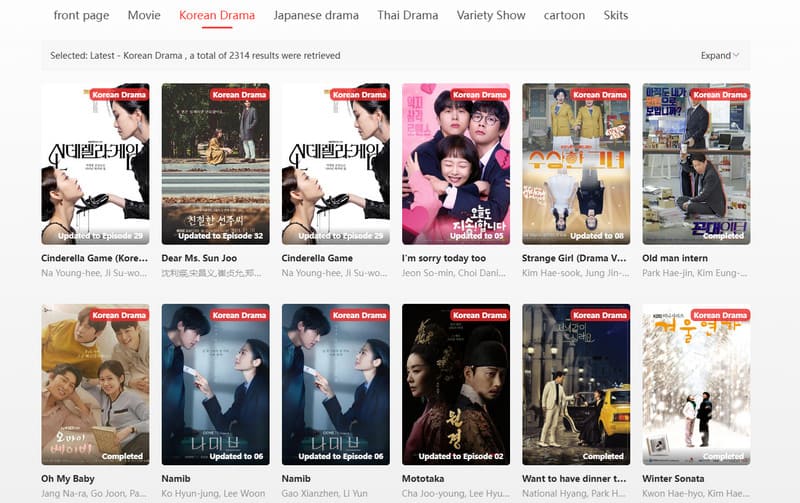Click Completed label on Winter Sonata
This screenshot has width=800, height=503.
coord(723,456)
